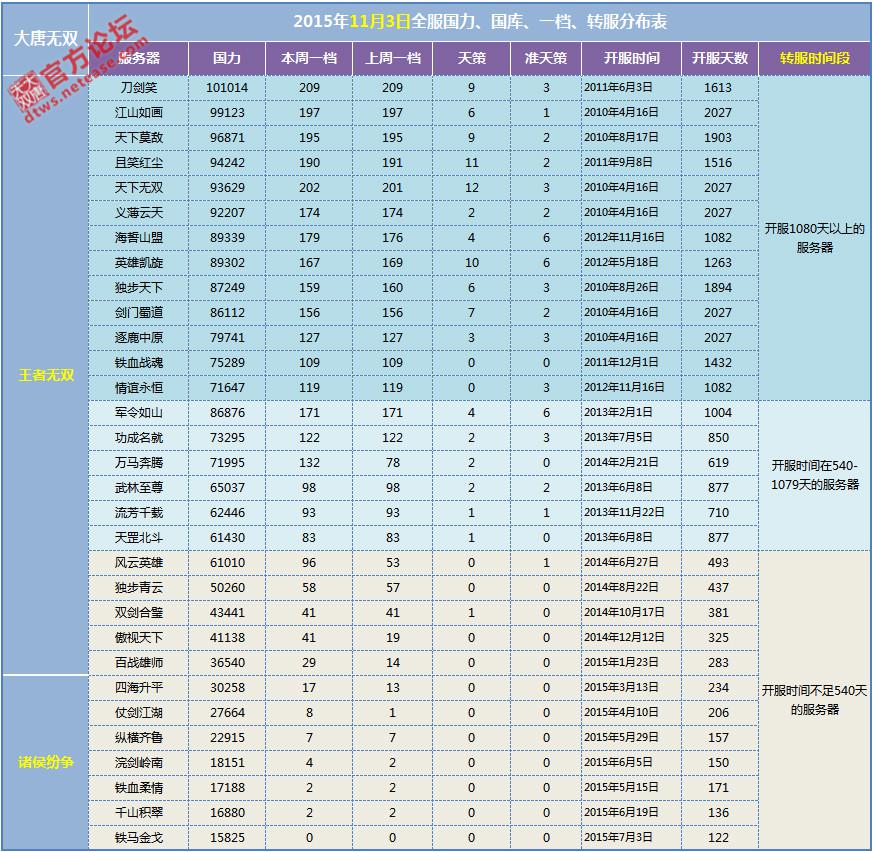This screenshot has width=873, height=852.
Task: Select server name 功成名就
Action: coord(139,438)
